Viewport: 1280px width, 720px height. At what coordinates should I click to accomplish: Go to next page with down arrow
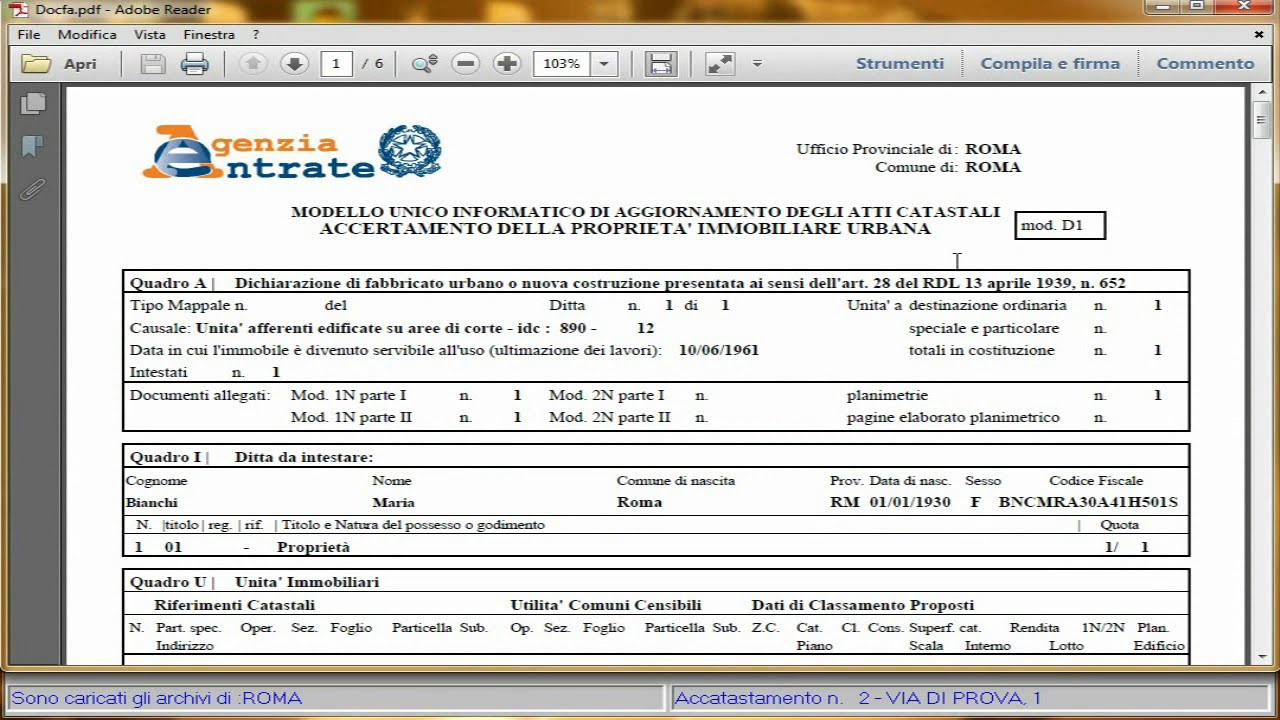click(294, 64)
